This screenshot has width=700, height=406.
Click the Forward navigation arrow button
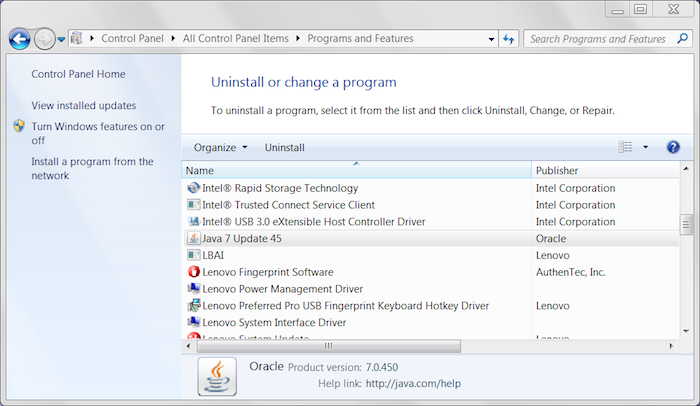44,39
